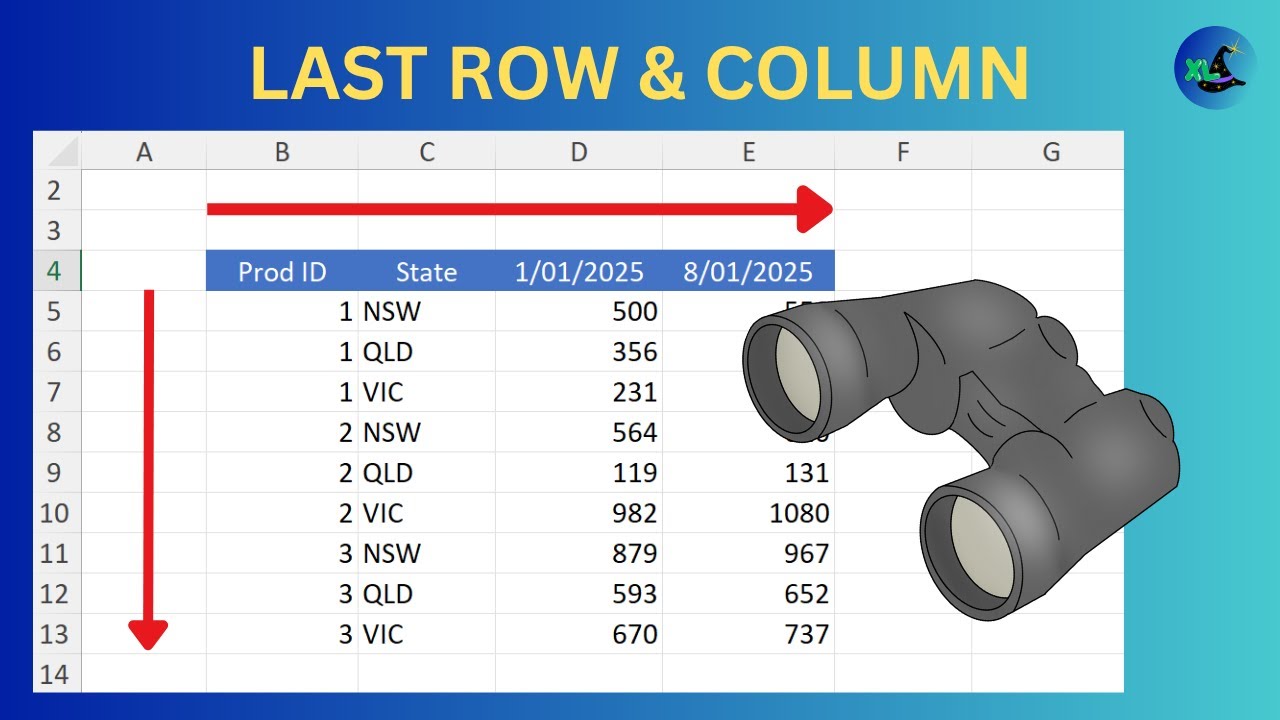Select the cell containing 231
This screenshot has height=720, width=1280.
[x=579, y=392]
